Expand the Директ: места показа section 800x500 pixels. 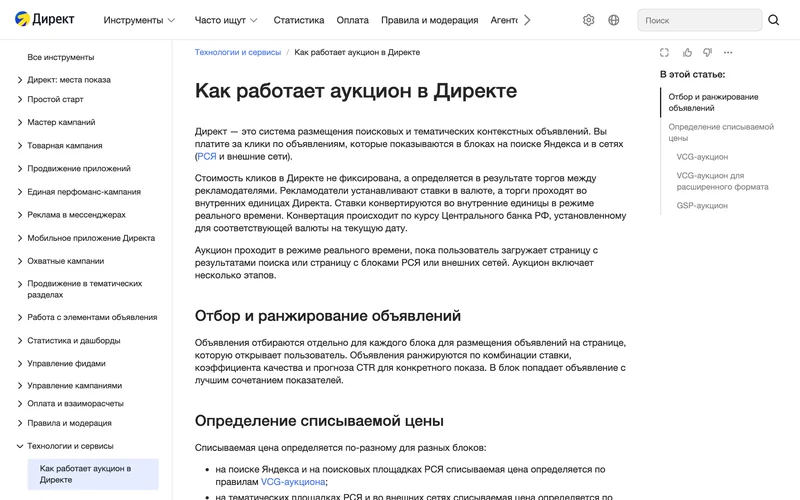(x=64, y=80)
